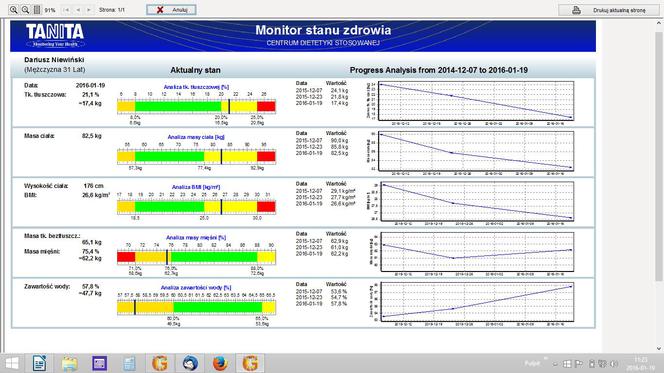Screen dimensions: 664x373
Task: Zoom in with the magnifier plus icon
Action: click(x=14, y=10)
